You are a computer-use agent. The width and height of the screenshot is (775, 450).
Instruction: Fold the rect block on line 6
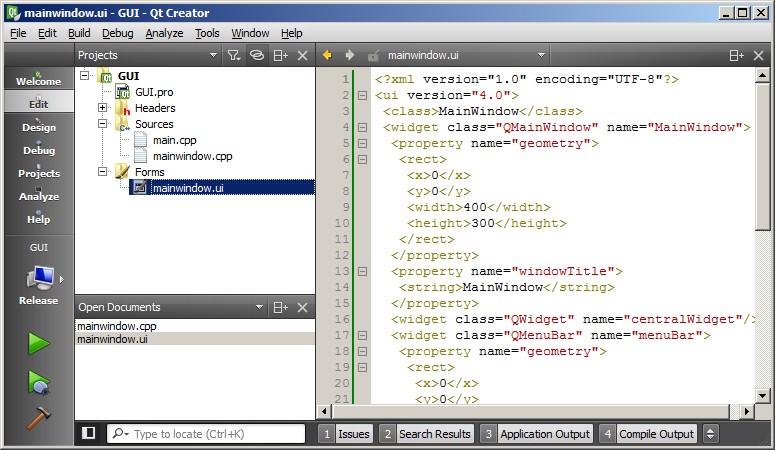click(362, 159)
